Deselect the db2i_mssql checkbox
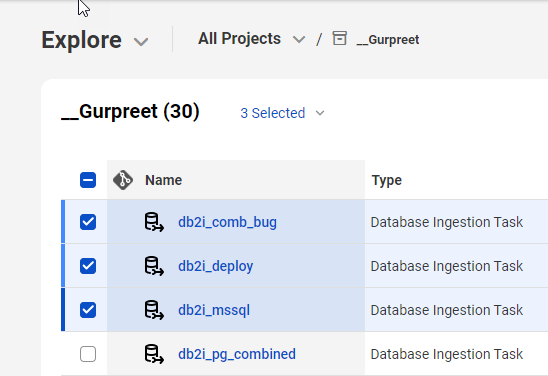 pyautogui.click(x=88, y=310)
